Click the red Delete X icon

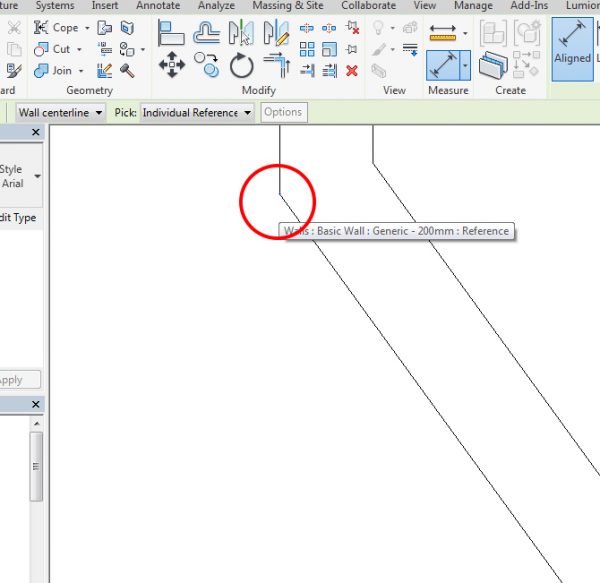point(352,70)
